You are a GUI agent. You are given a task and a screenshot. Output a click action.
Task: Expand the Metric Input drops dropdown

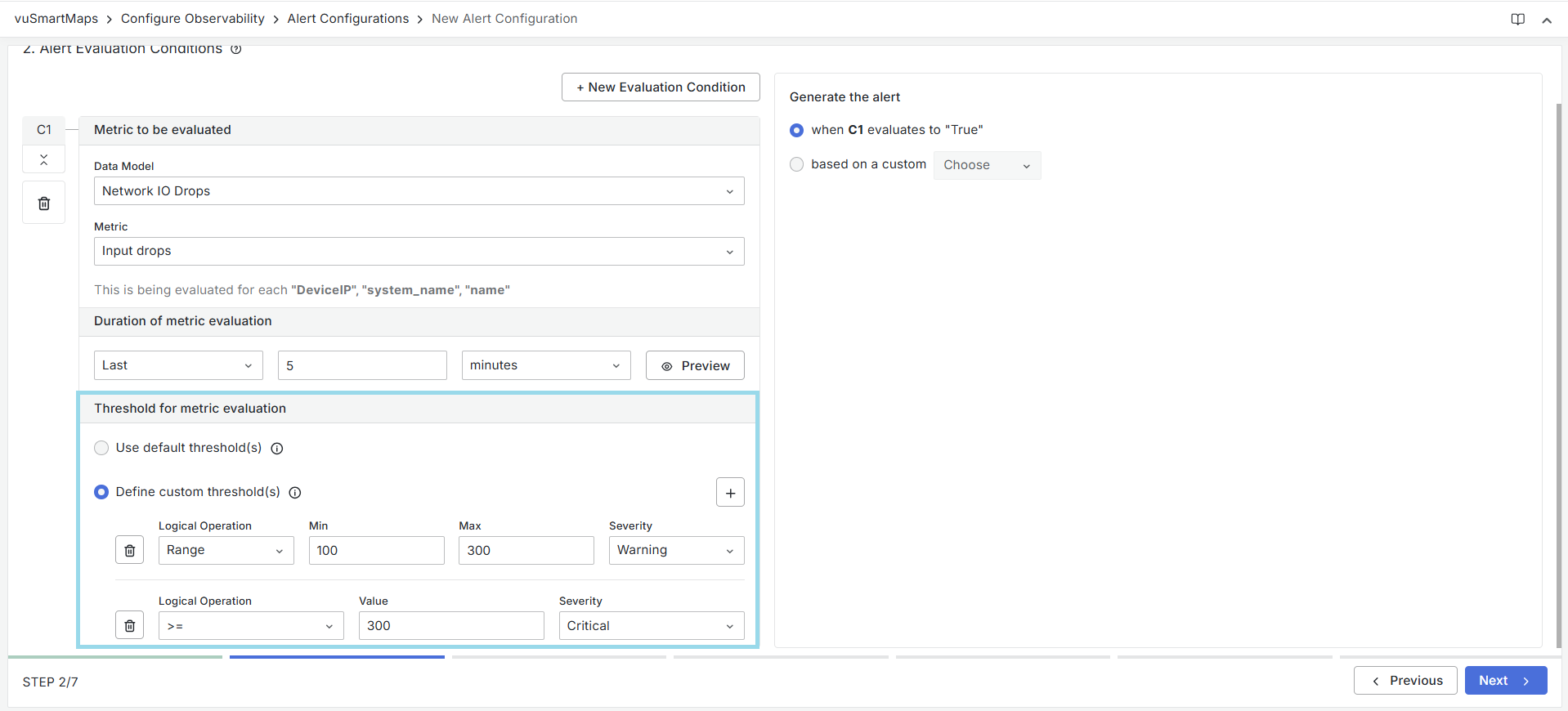419,252
